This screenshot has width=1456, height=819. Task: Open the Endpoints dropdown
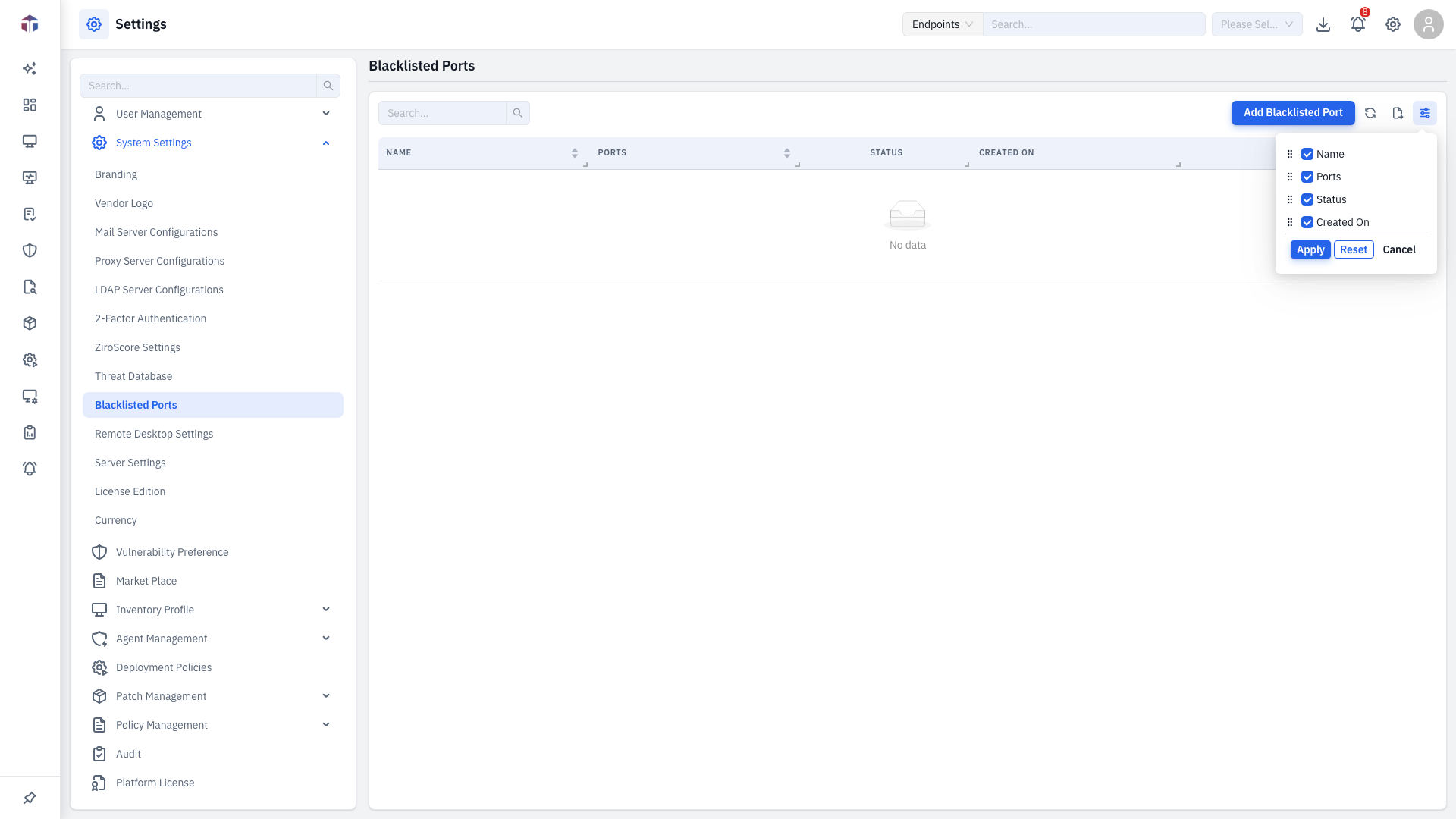click(943, 24)
